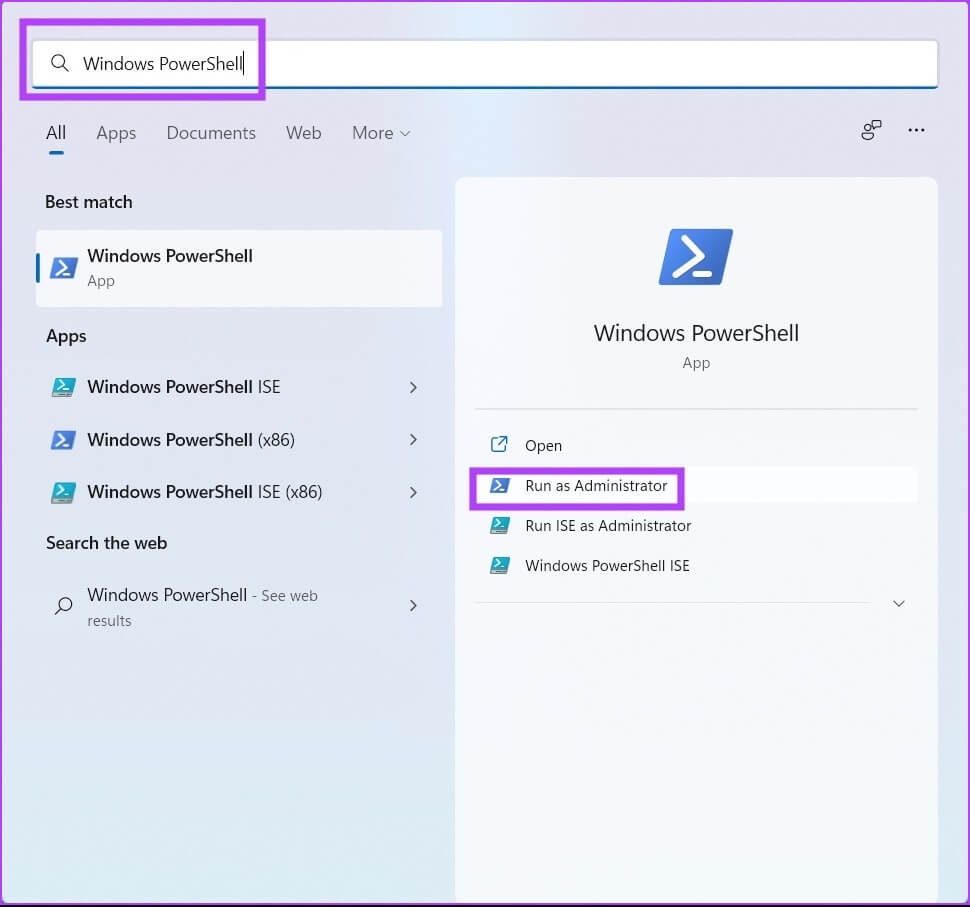
Task: Click the web search magnifier icon
Action: pos(63,605)
